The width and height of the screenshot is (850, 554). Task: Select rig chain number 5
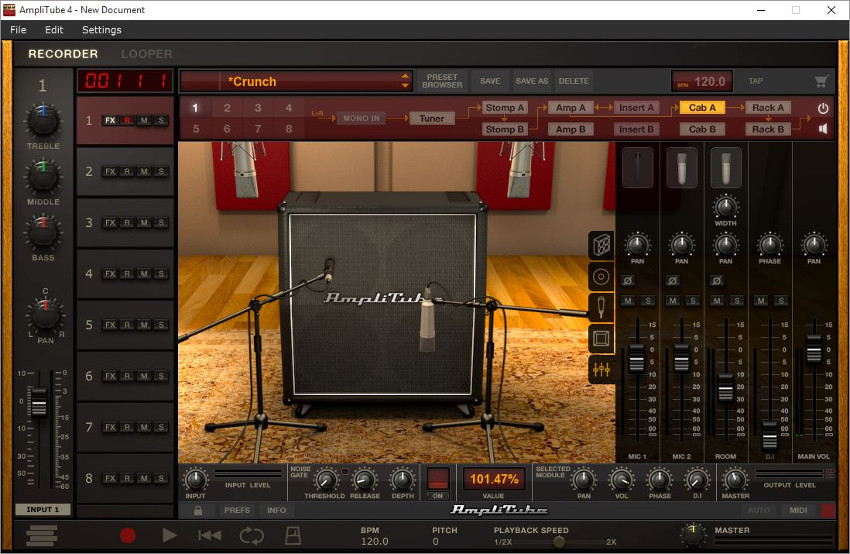[196, 129]
